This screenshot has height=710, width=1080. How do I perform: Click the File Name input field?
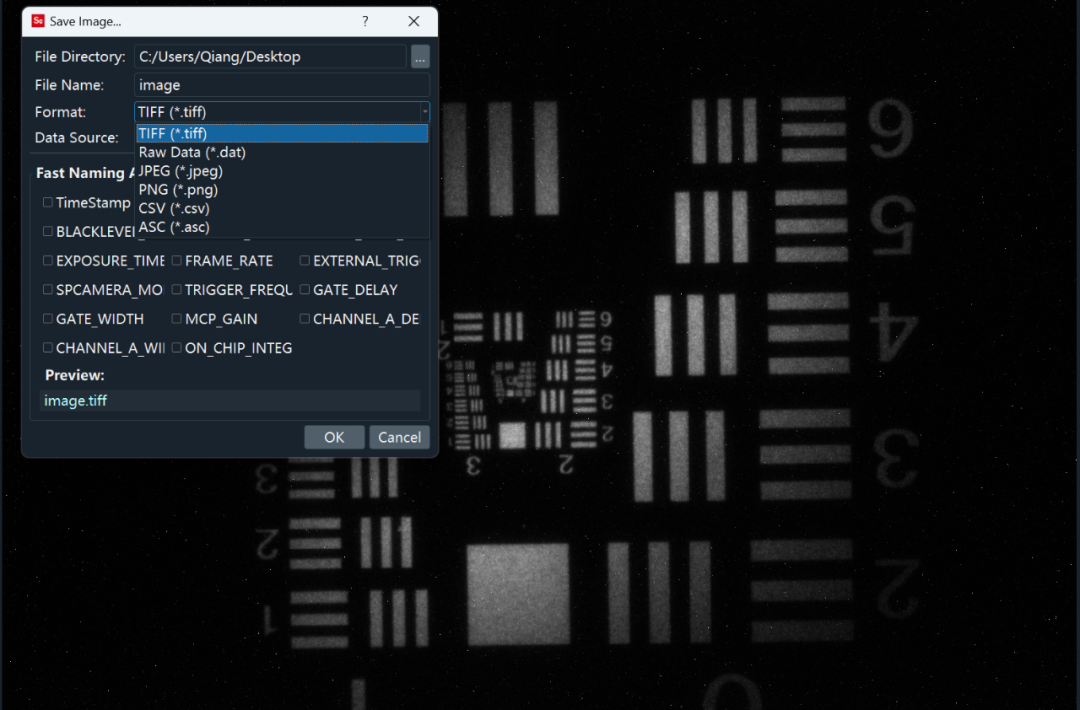click(x=282, y=85)
